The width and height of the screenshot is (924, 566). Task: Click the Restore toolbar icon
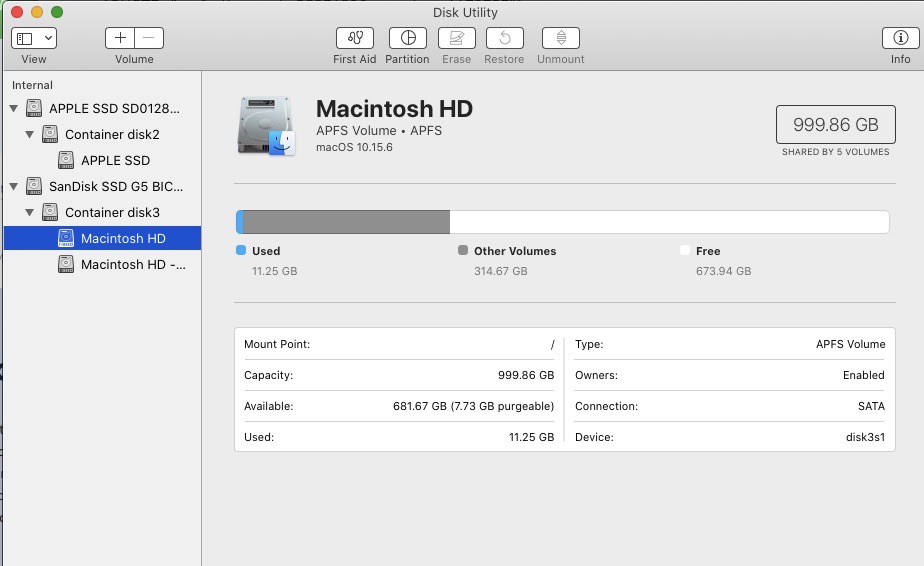point(504,38)
